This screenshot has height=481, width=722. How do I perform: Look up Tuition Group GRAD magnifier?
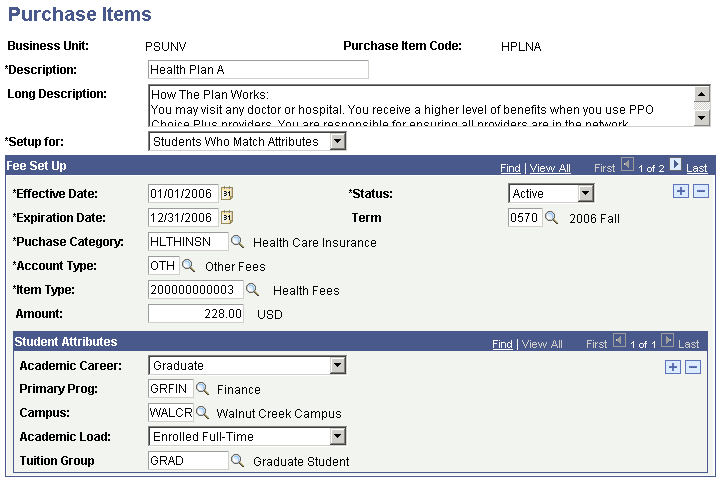coord(237,460)
